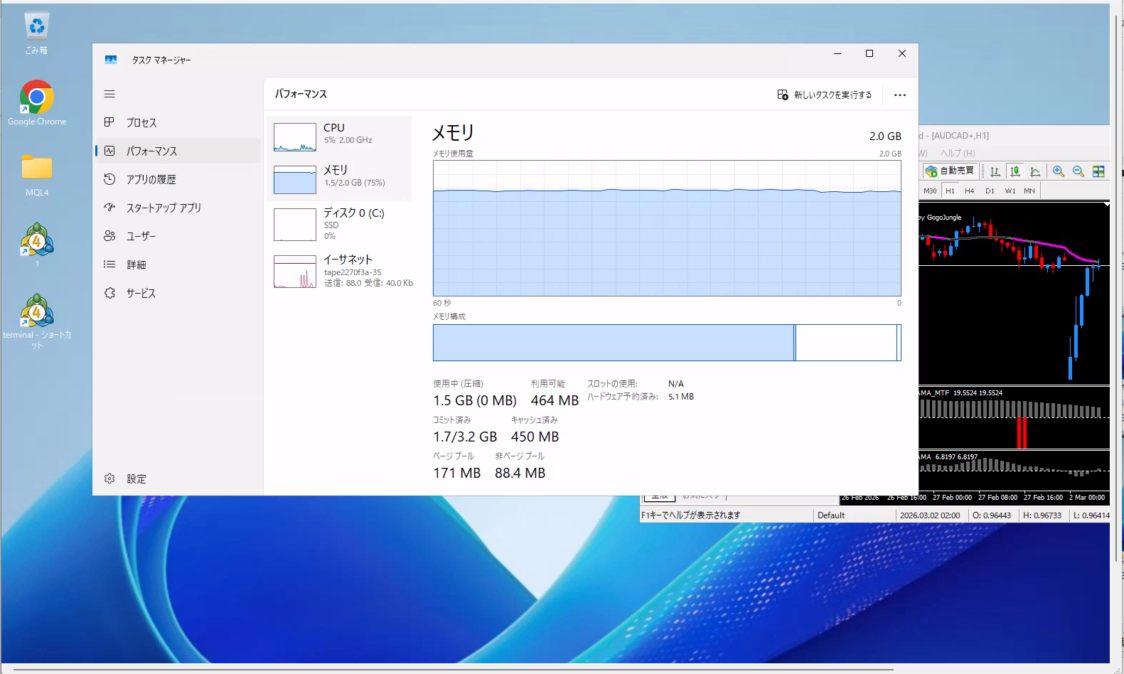
Task: Zoom in on the MetaTrader chart
Action: [x=1058, y=171]
